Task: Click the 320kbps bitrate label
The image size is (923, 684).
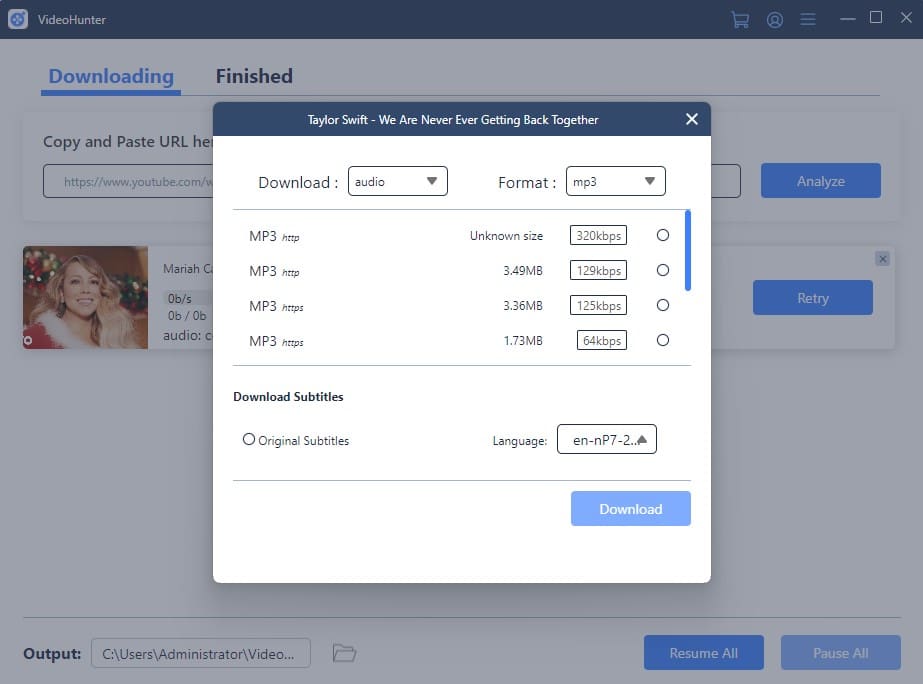Action: tap(598, 235)
